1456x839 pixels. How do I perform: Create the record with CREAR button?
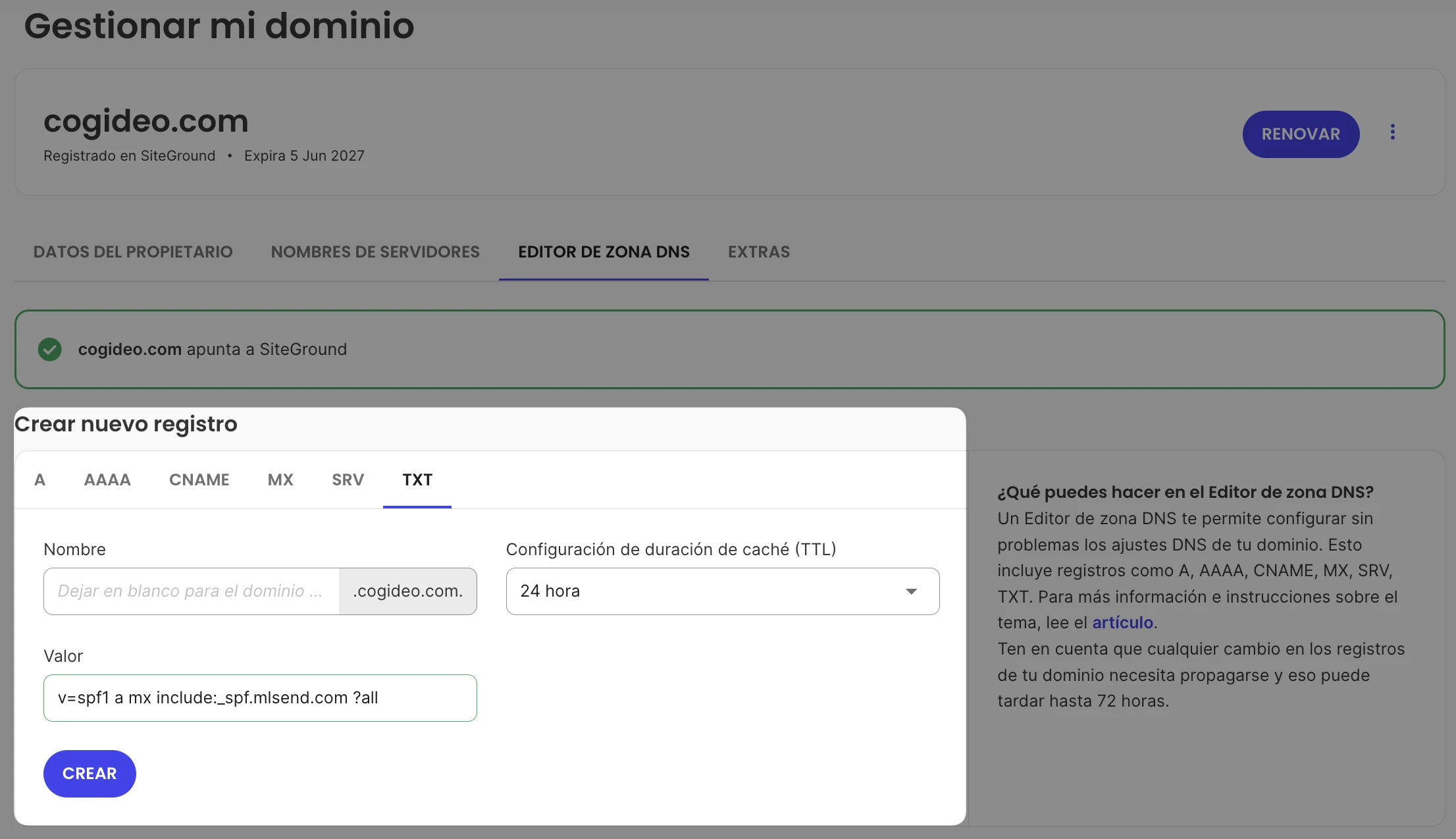pos(90,774)
